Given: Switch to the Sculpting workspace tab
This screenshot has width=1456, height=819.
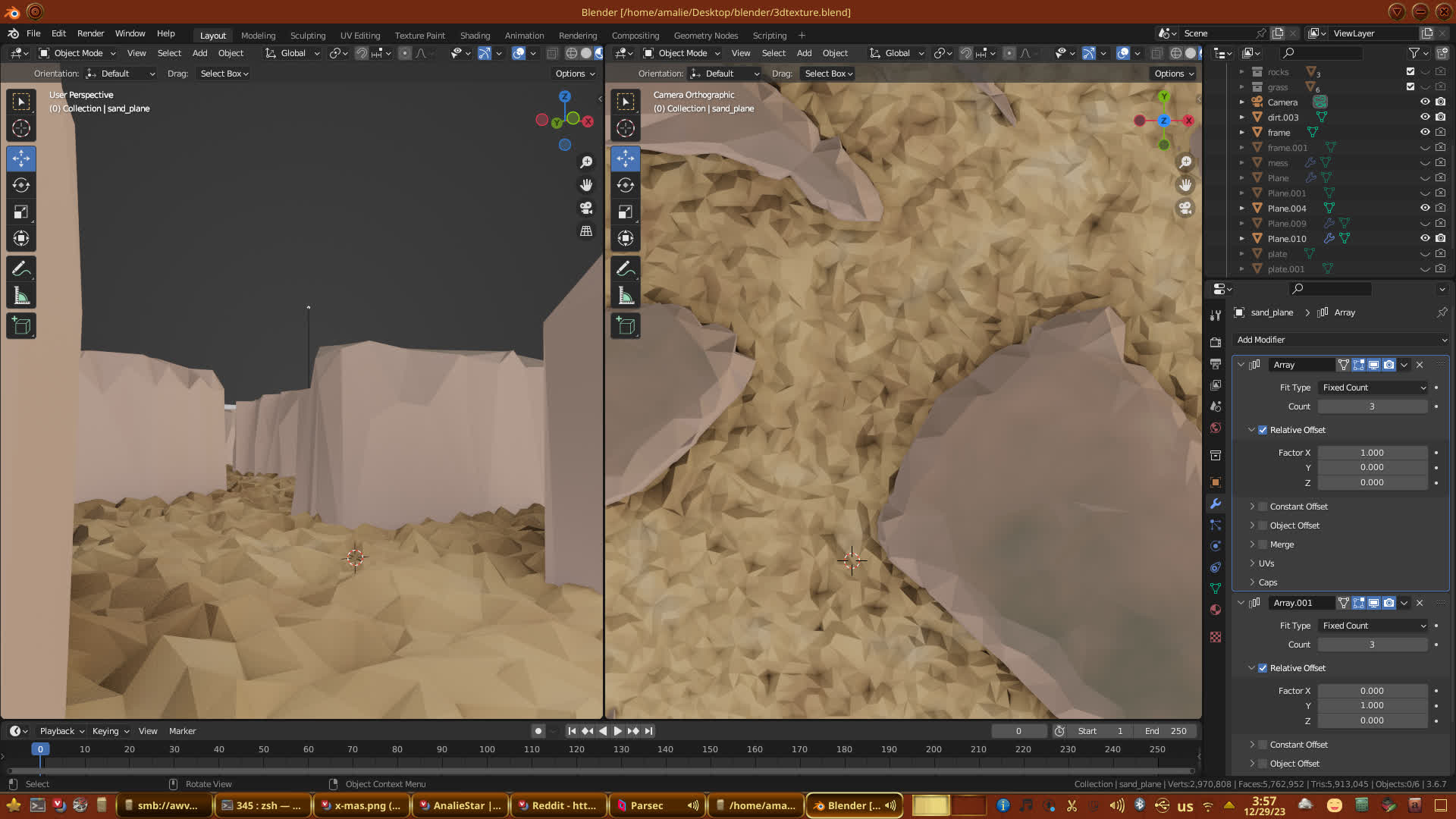Looking at the screenshot, I should pos(307,36).
